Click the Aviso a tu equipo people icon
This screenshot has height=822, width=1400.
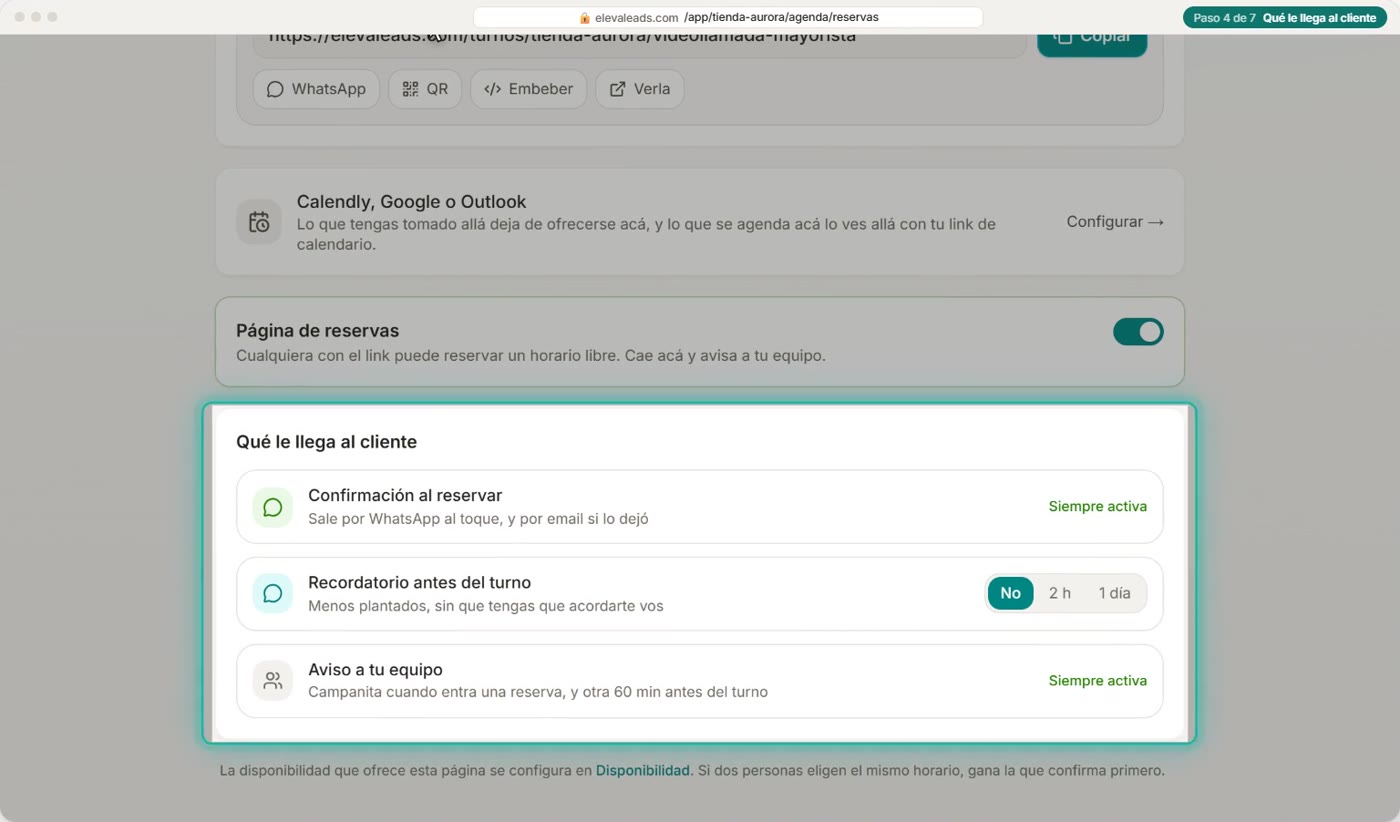272,681
